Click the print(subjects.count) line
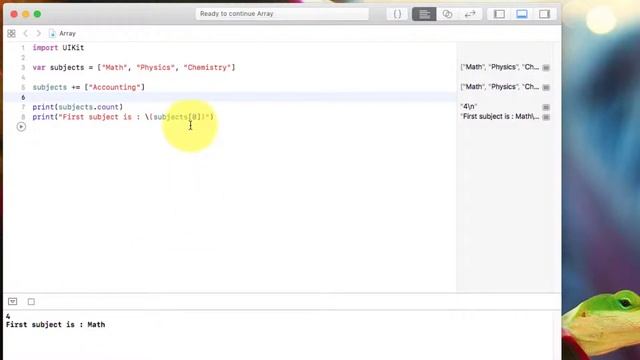This screenshot has width=640, height=360. (x=78, y=107)
